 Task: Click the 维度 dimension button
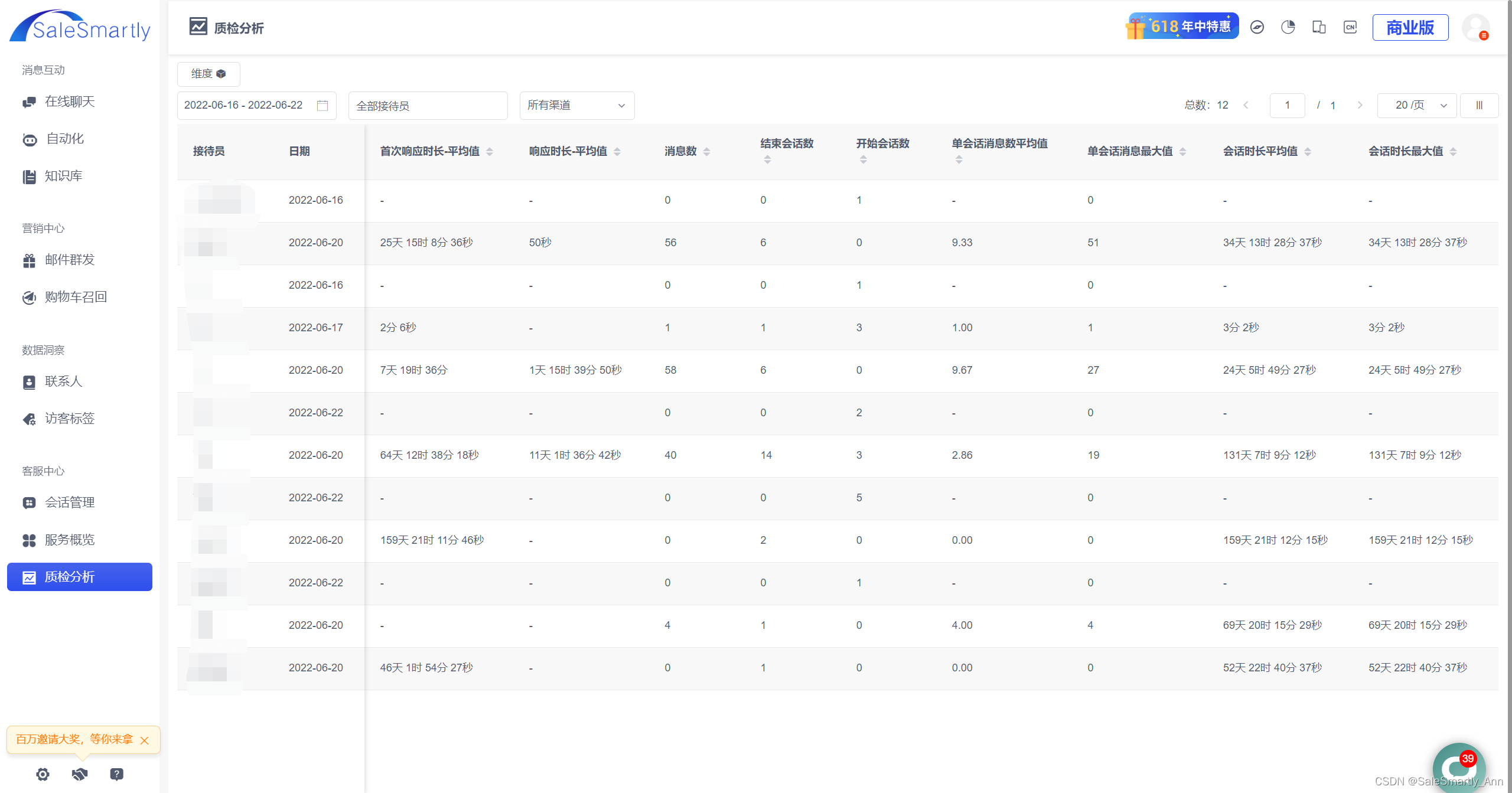pyautogui.click(x=208, y=74)
